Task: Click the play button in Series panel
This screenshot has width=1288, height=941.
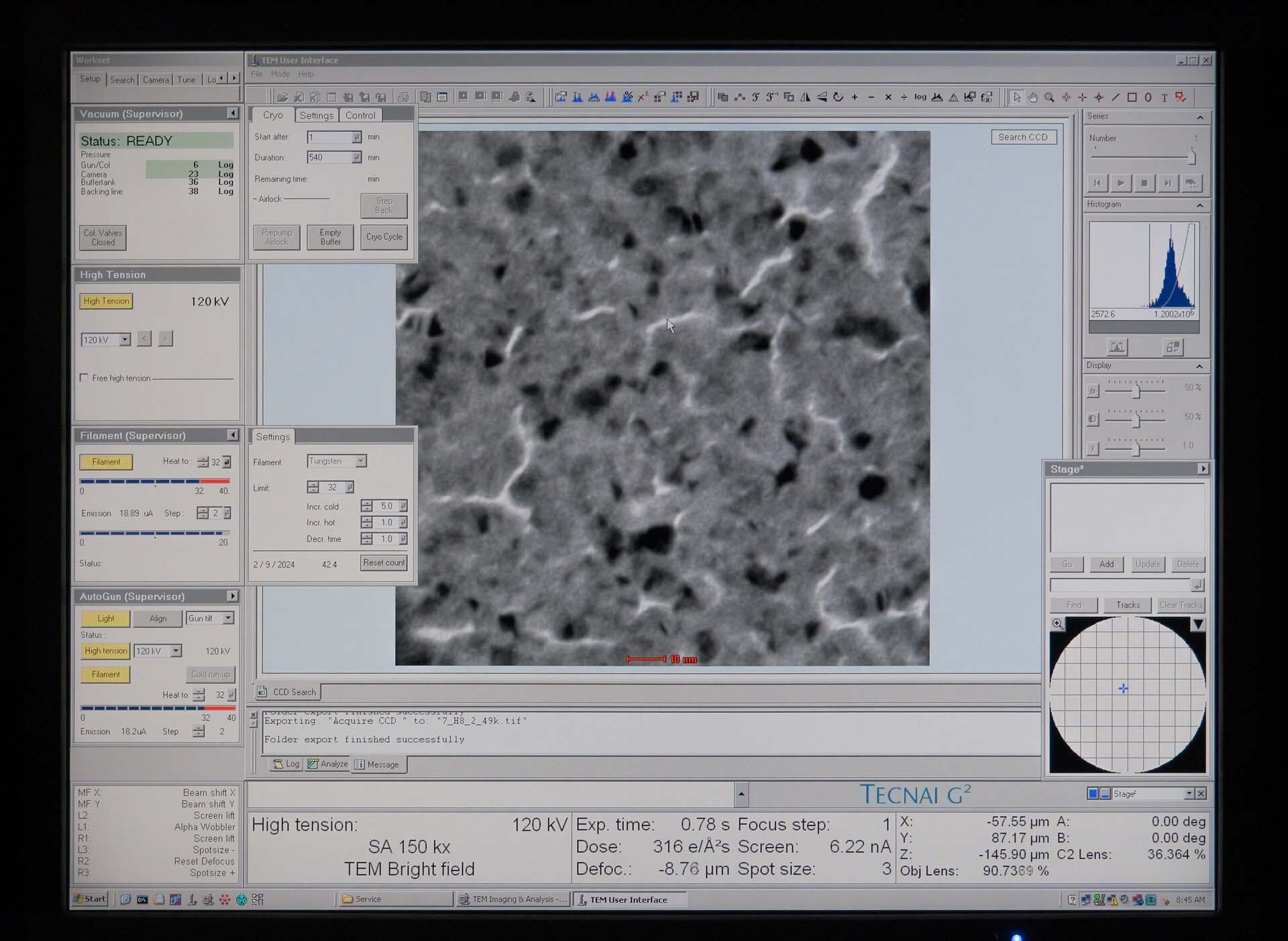Action: [1120, 183]
